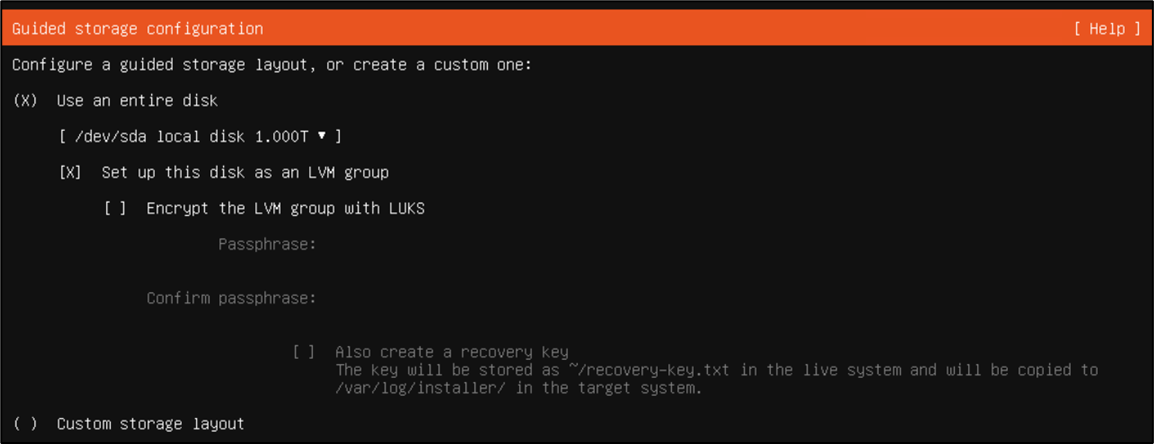
Task: Click the dropdown arrow next to 1.000T
Action: (x=322, y=136)
